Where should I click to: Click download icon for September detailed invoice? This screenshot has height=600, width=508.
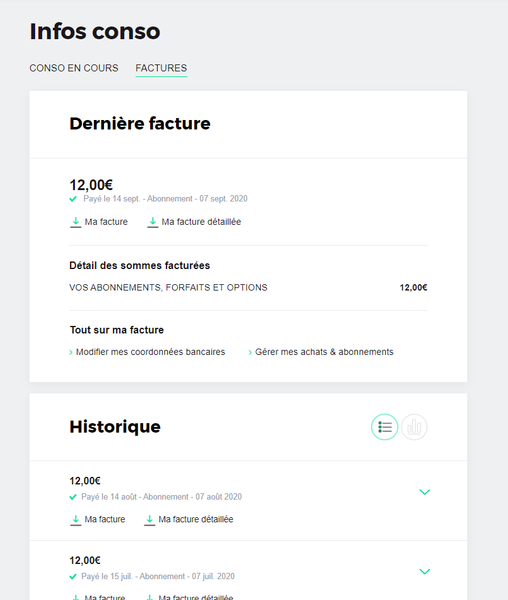tap(153, 222)
